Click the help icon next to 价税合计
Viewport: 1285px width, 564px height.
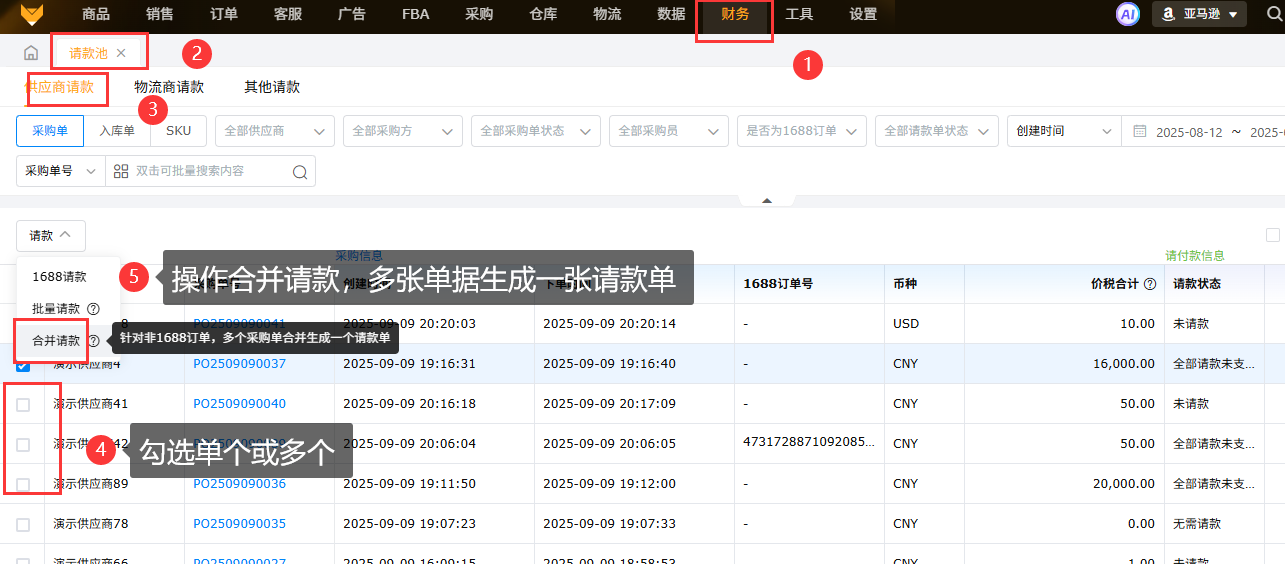pyautogui.click(x=1150, y=284)
